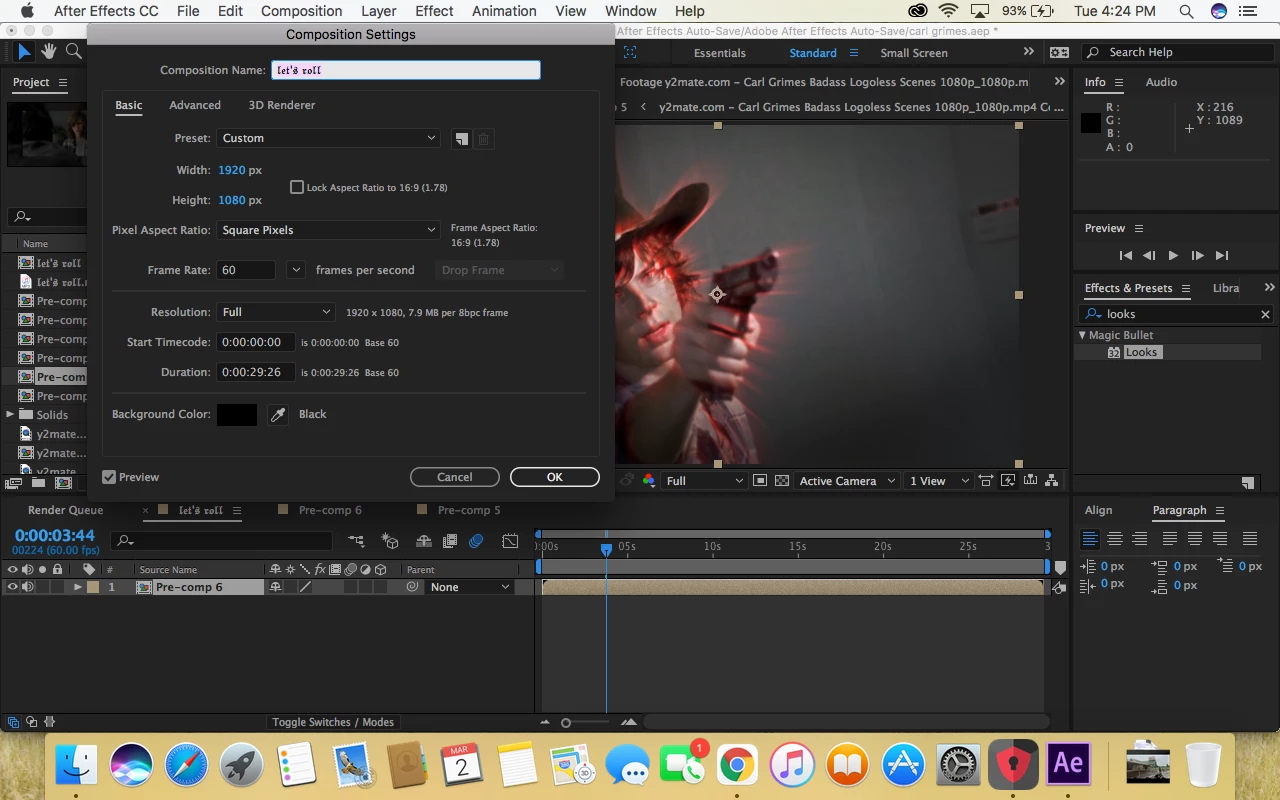Mute audio of the Pre-comp 6 layer
Image resolution: width=1280 pixels, height=800 pixels.
pyautogui.click(x=28, y=587)
